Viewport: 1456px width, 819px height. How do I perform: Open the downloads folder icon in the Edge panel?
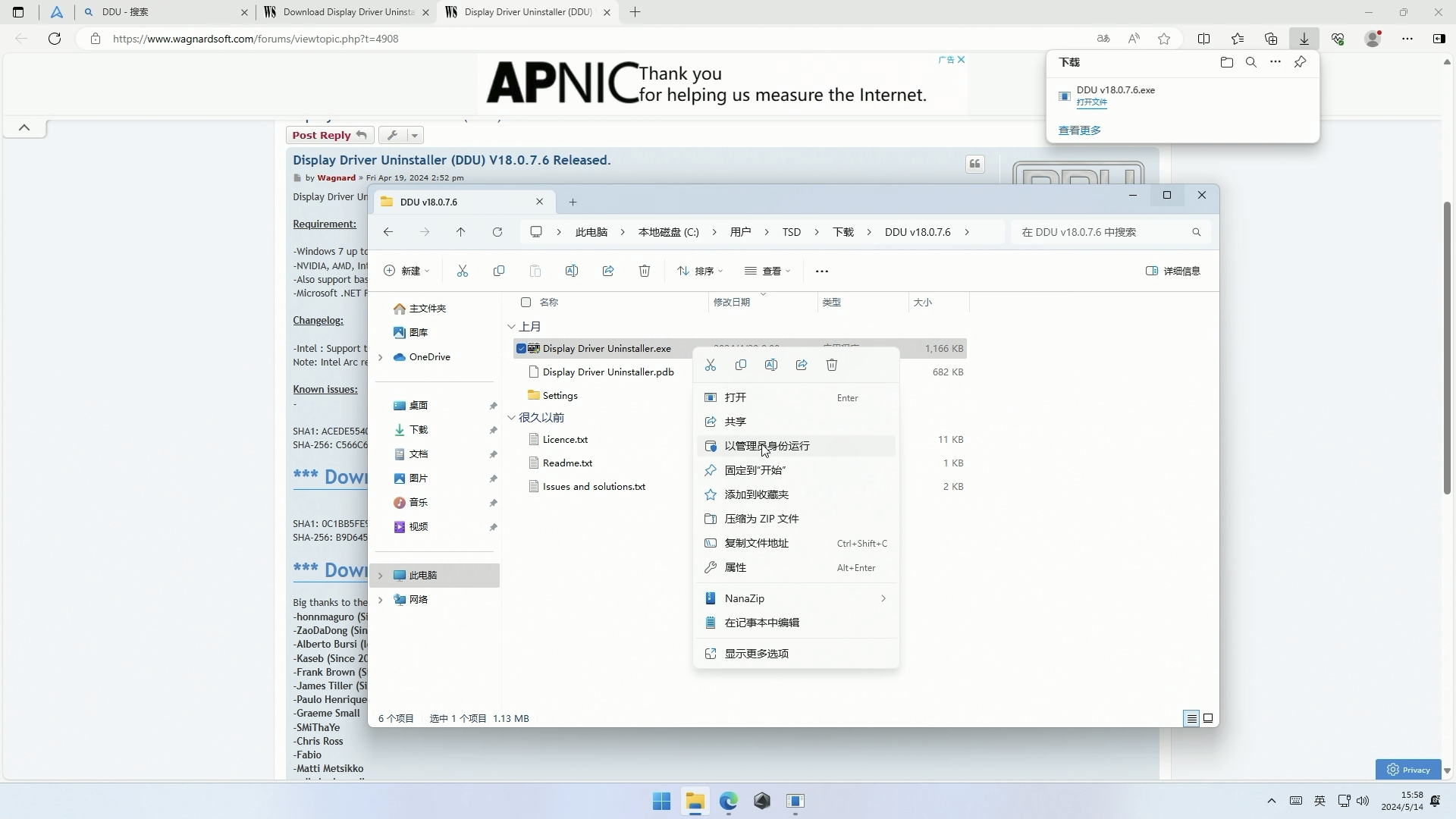point(1227,63)
